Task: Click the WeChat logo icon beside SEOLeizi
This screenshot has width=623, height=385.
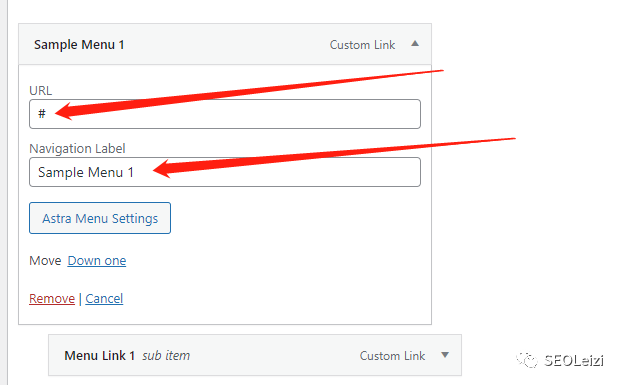Action: pyautogui.click(x=527, y=360)
